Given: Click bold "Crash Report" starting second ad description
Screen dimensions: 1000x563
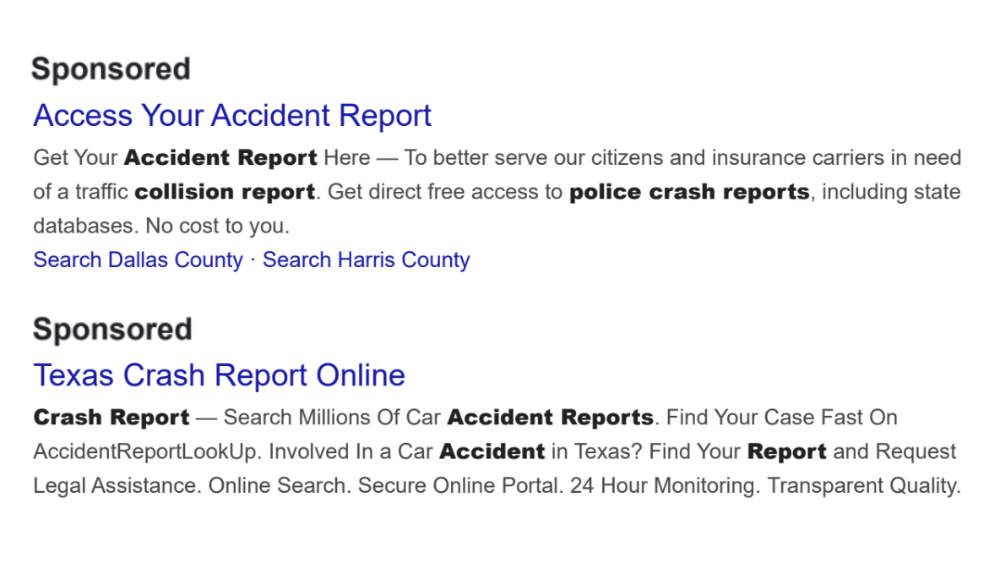Looking at the screenshot, I should tap(111, 417).
